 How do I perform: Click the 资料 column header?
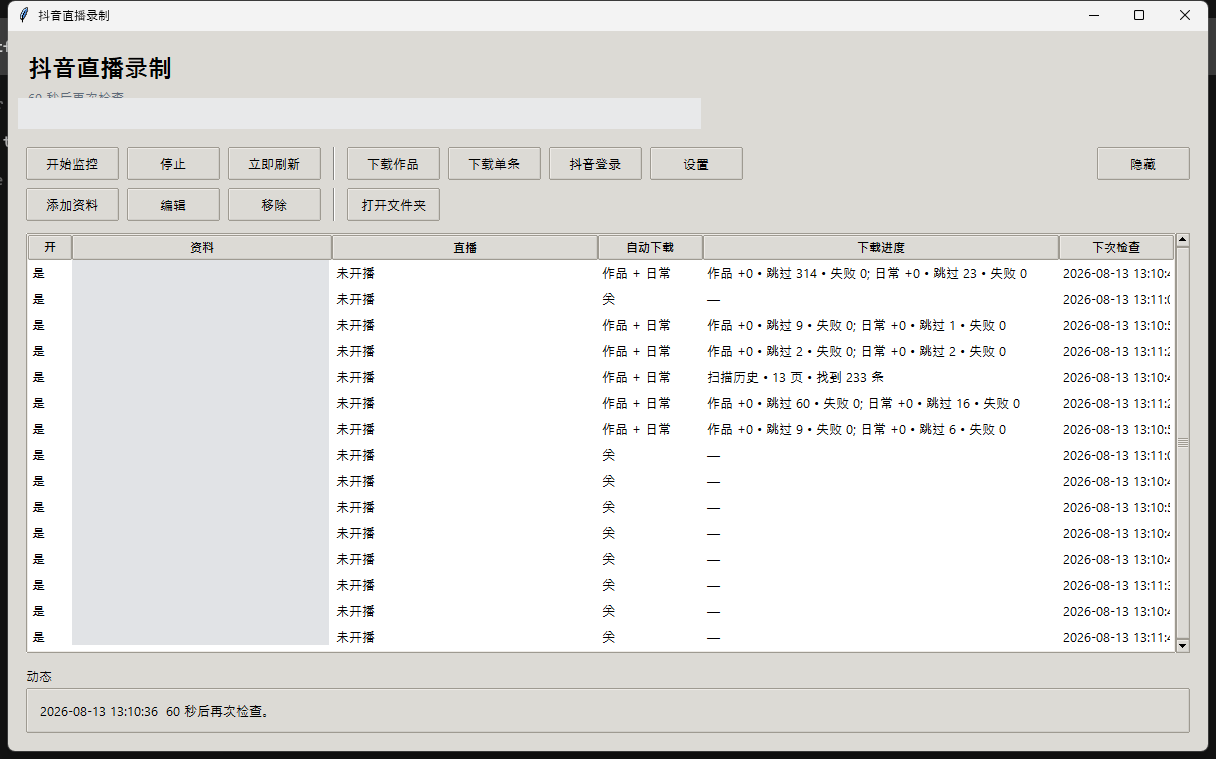pyautogui.click(x=202, y=247)
